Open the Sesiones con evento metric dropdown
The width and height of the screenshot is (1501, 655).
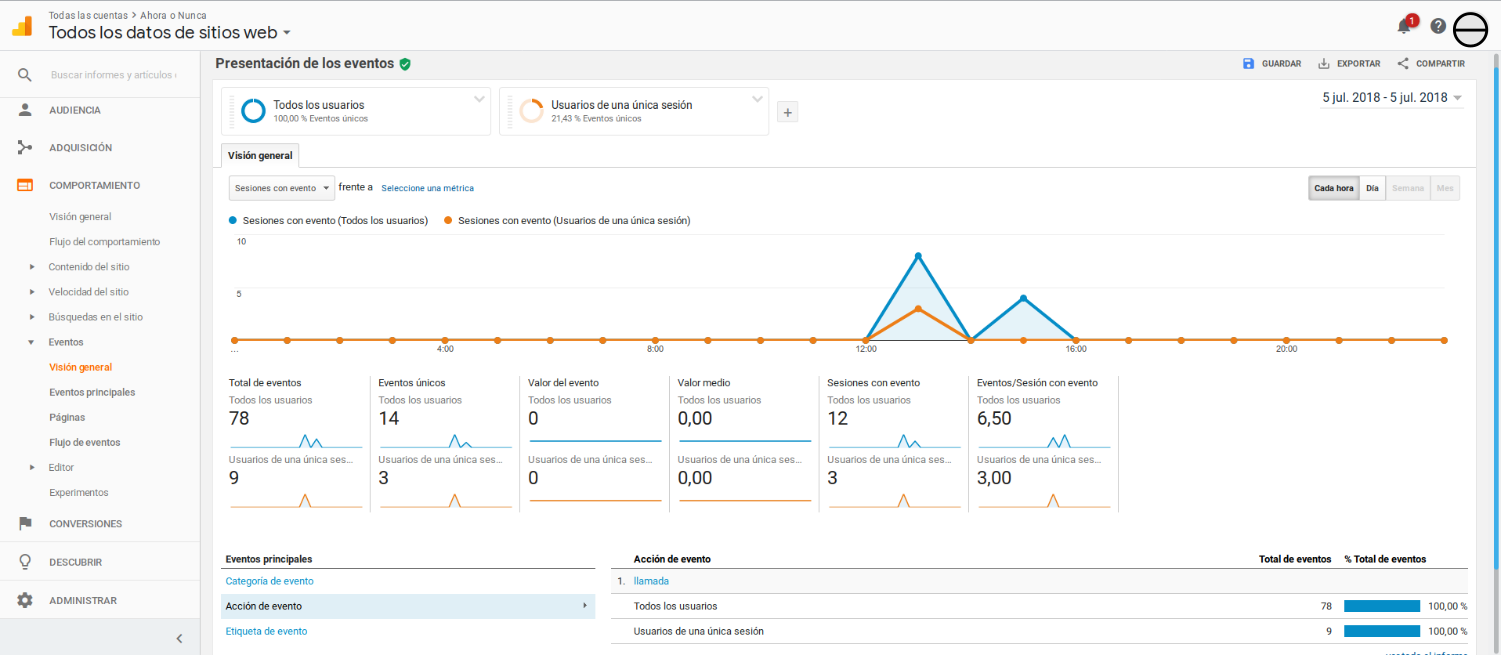(281, 188)
